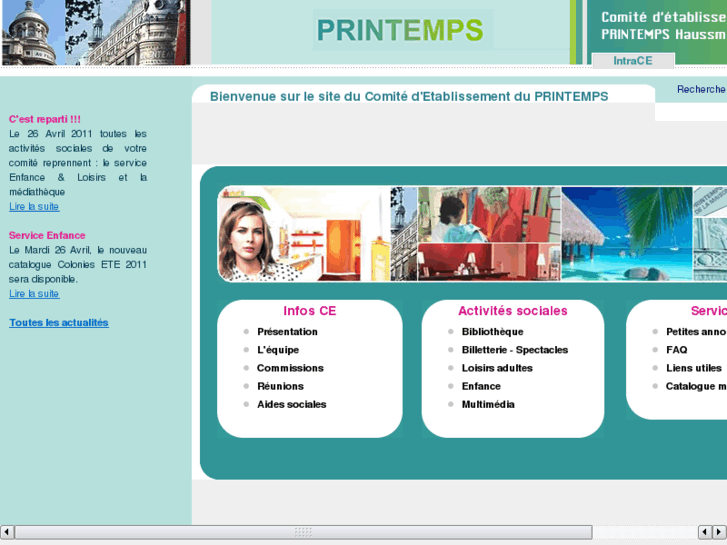Open the 'Toutes les actualités' link
This screenshot has width=727, height=545.
coord(59,323)
